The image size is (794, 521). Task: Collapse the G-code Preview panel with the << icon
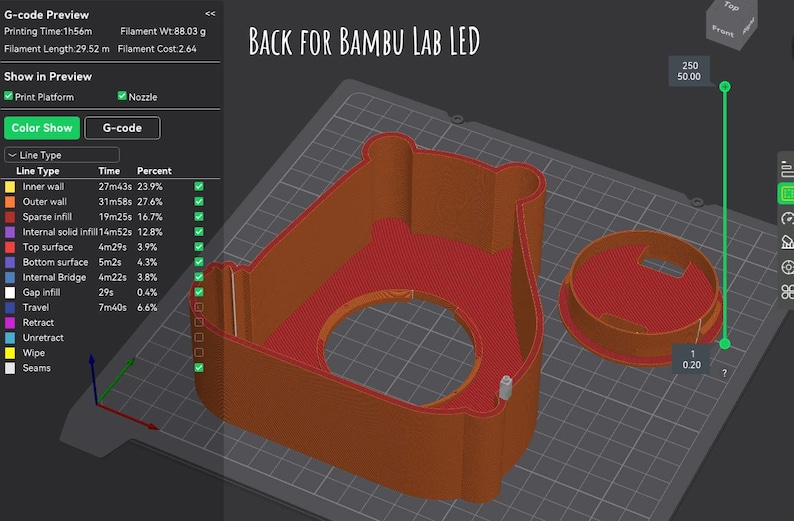click(x=210, y=14)
